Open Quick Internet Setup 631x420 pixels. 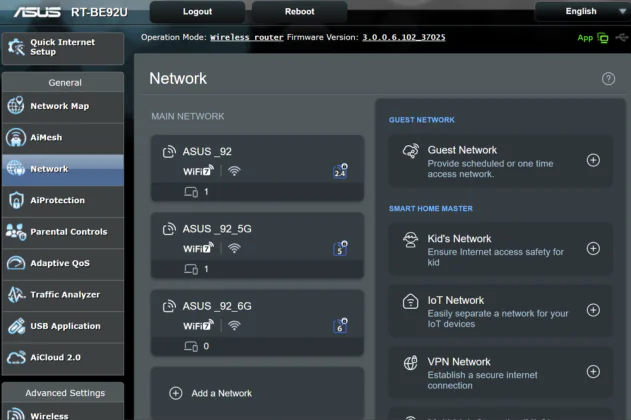[63, 48]
